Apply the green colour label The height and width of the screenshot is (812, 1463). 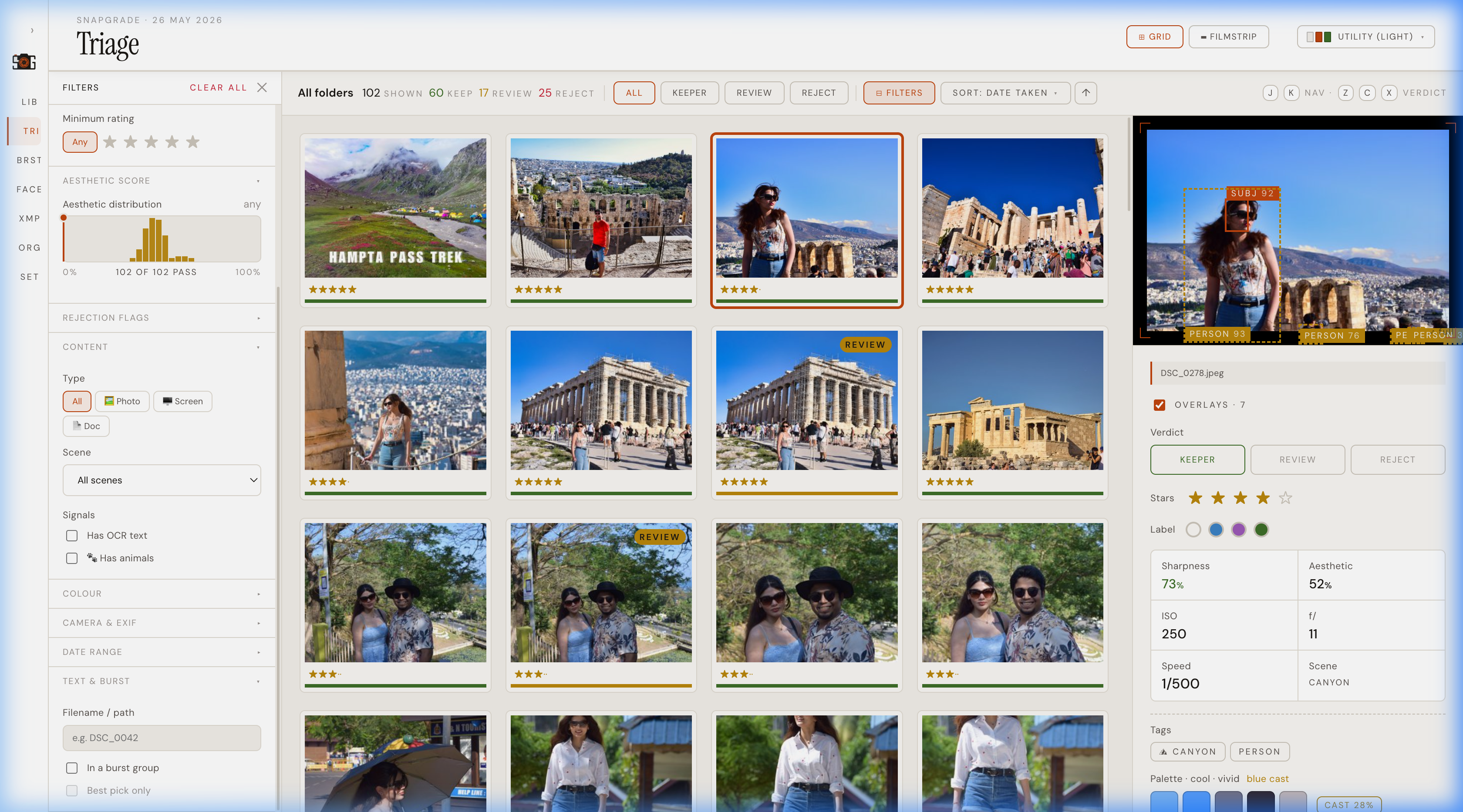point(1261,530)
